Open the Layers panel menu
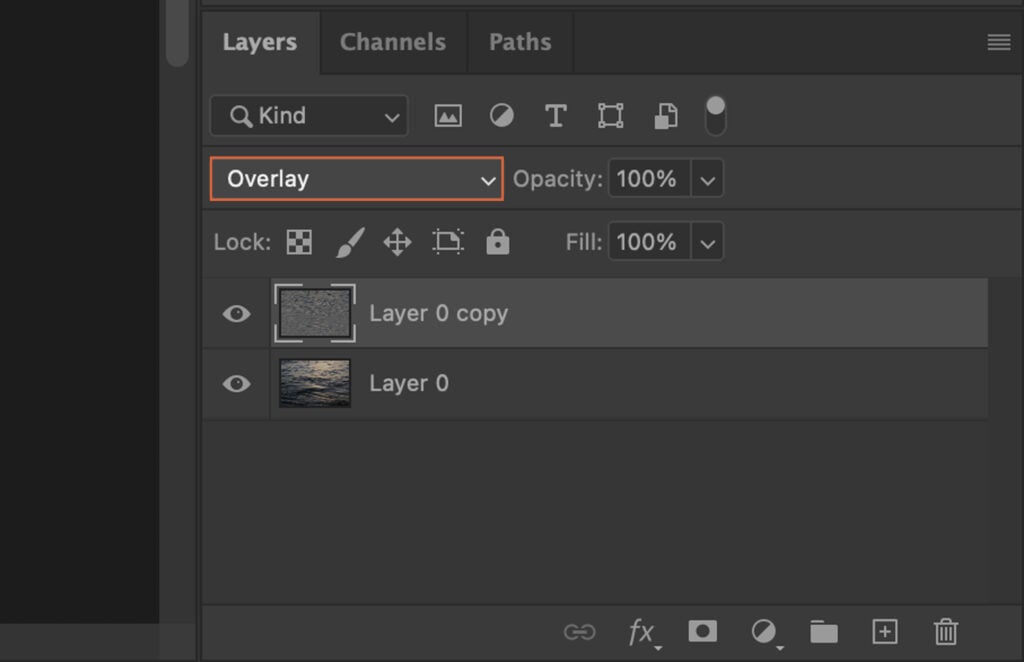The image size is (1024, 662). click(999, 42)
